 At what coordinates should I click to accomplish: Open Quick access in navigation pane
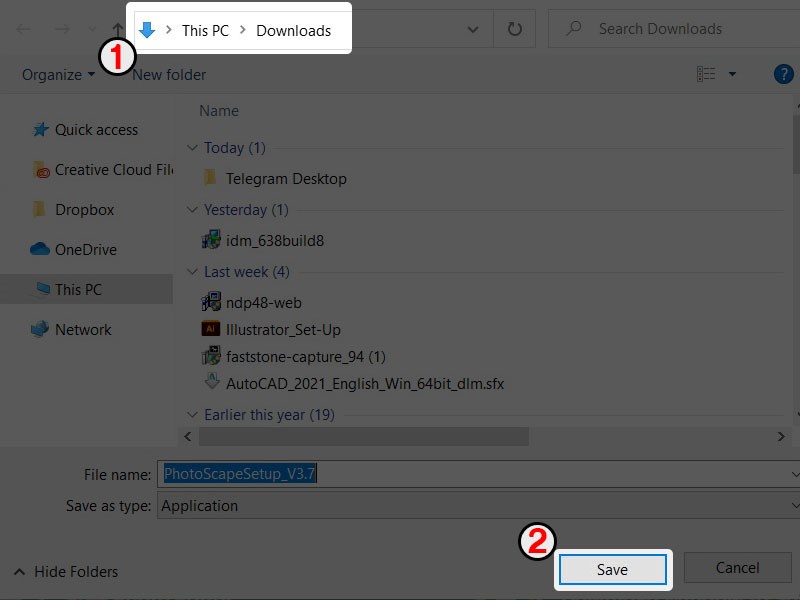[96, 130]
